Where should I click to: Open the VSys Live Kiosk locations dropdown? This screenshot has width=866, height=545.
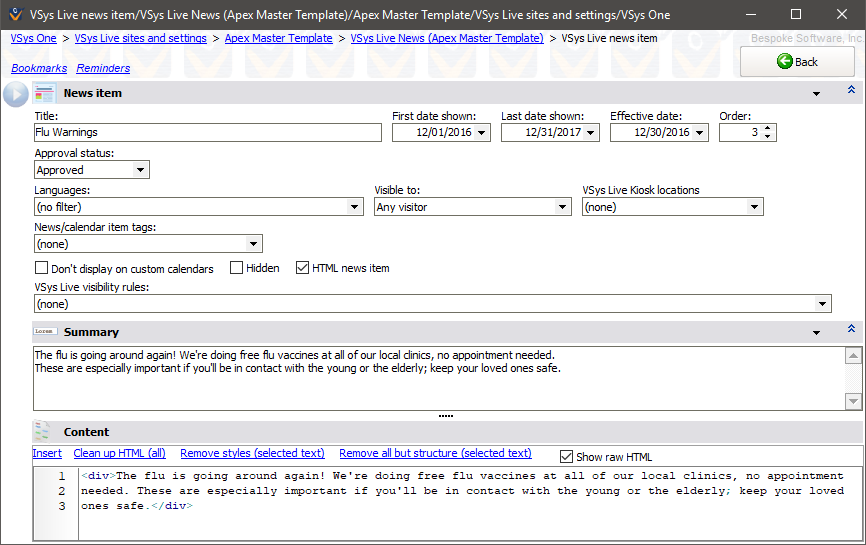click(x=754, y=207)
